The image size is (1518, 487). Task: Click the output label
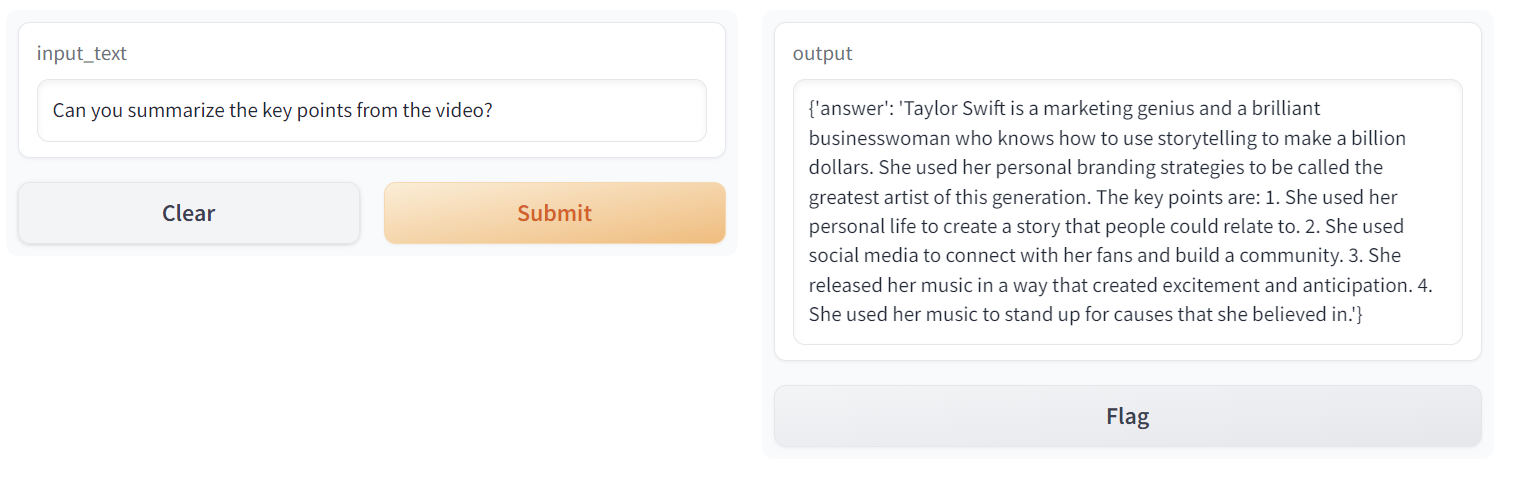click(x=822, y=54)
